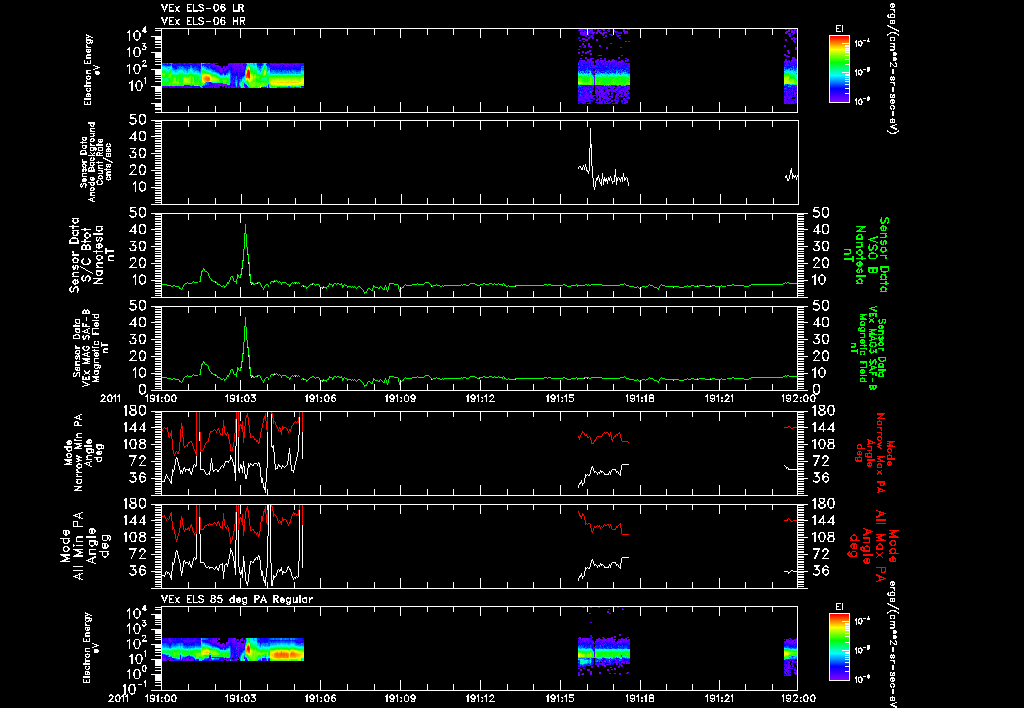Image resolution: width=1024 pixels, height=708 pixels.
Task: Click the magnetic field peak in Btot panel
Action: tap(246, 227)
